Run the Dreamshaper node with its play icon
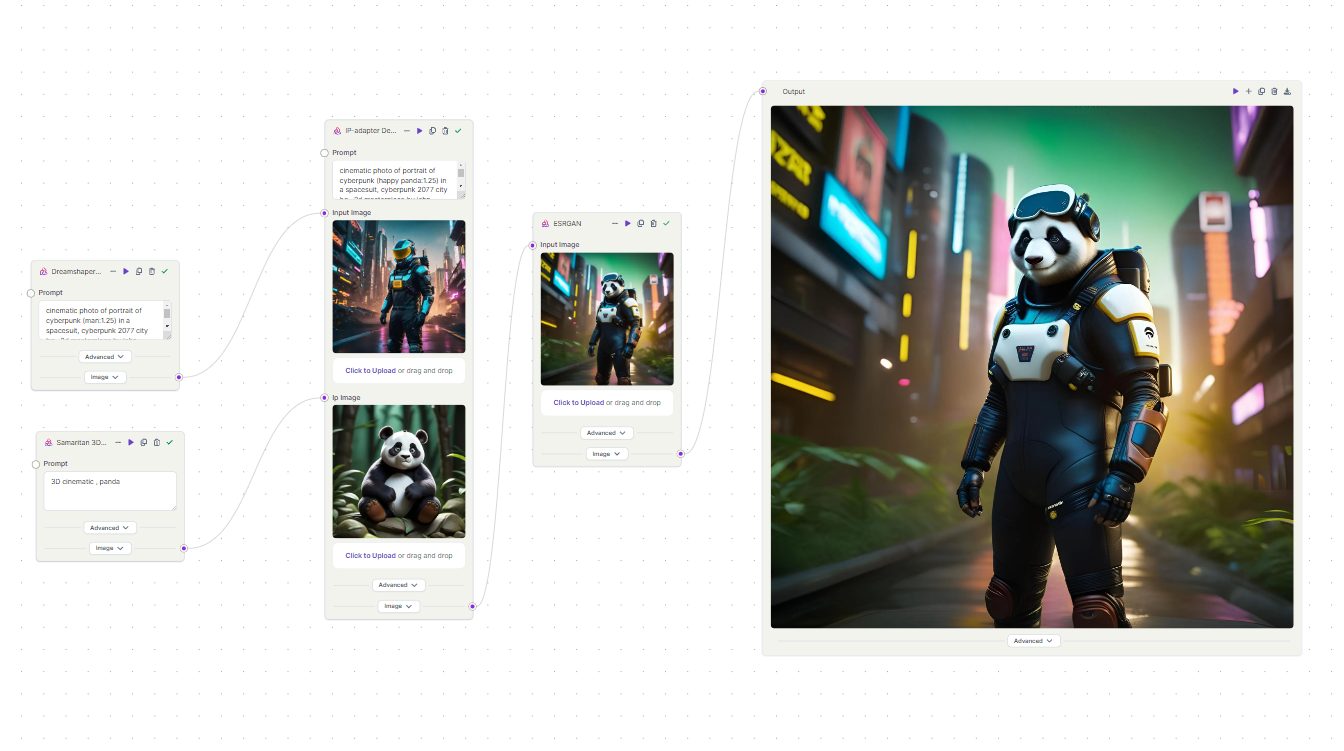Viewport: 1344px width, 751px height. point(126,271)
